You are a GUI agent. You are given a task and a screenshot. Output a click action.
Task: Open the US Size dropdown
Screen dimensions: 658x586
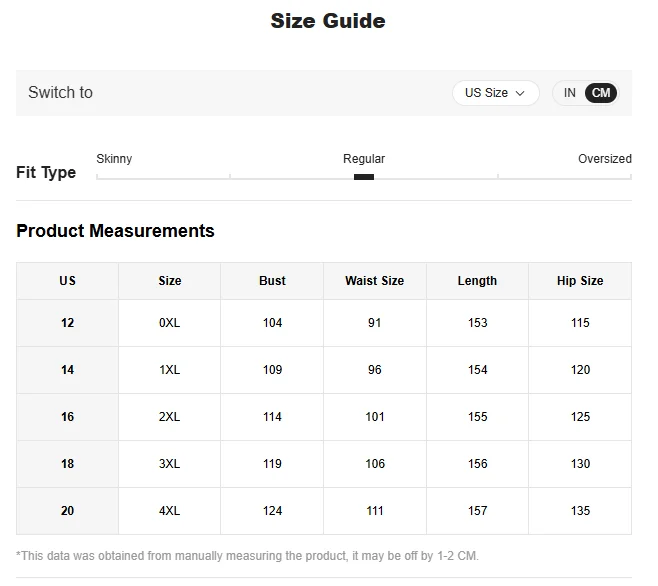495,93
